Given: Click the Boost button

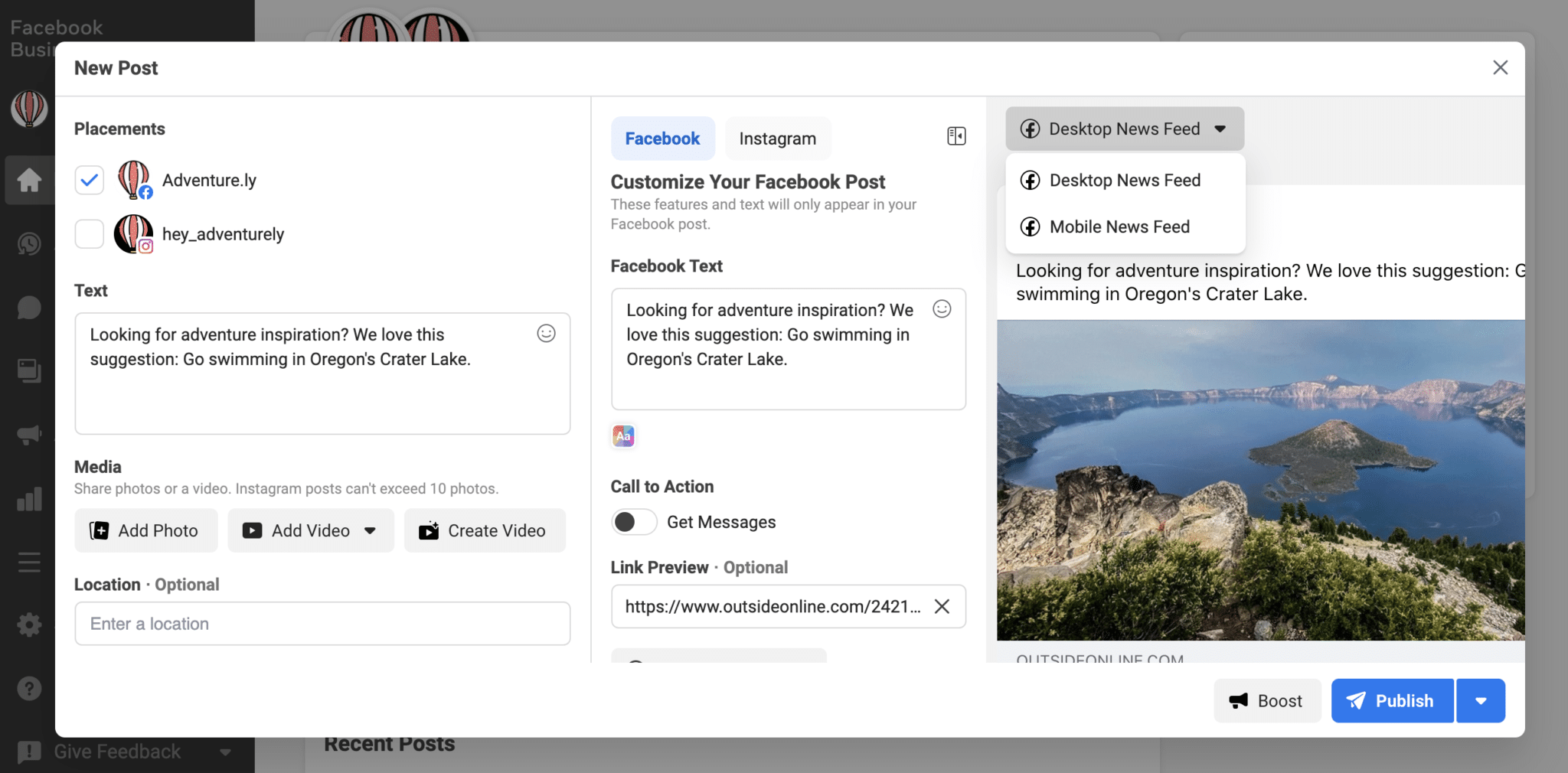Looking at the screenshot, I should tap(1266, 700).
